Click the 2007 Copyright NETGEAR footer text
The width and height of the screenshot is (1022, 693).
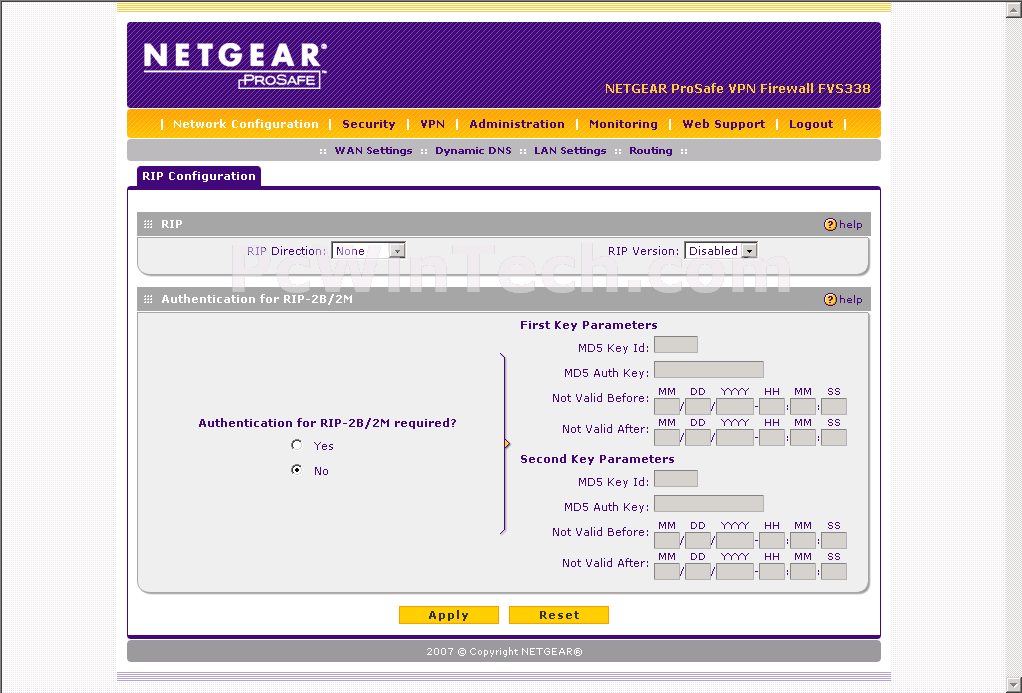pos(504,651)
